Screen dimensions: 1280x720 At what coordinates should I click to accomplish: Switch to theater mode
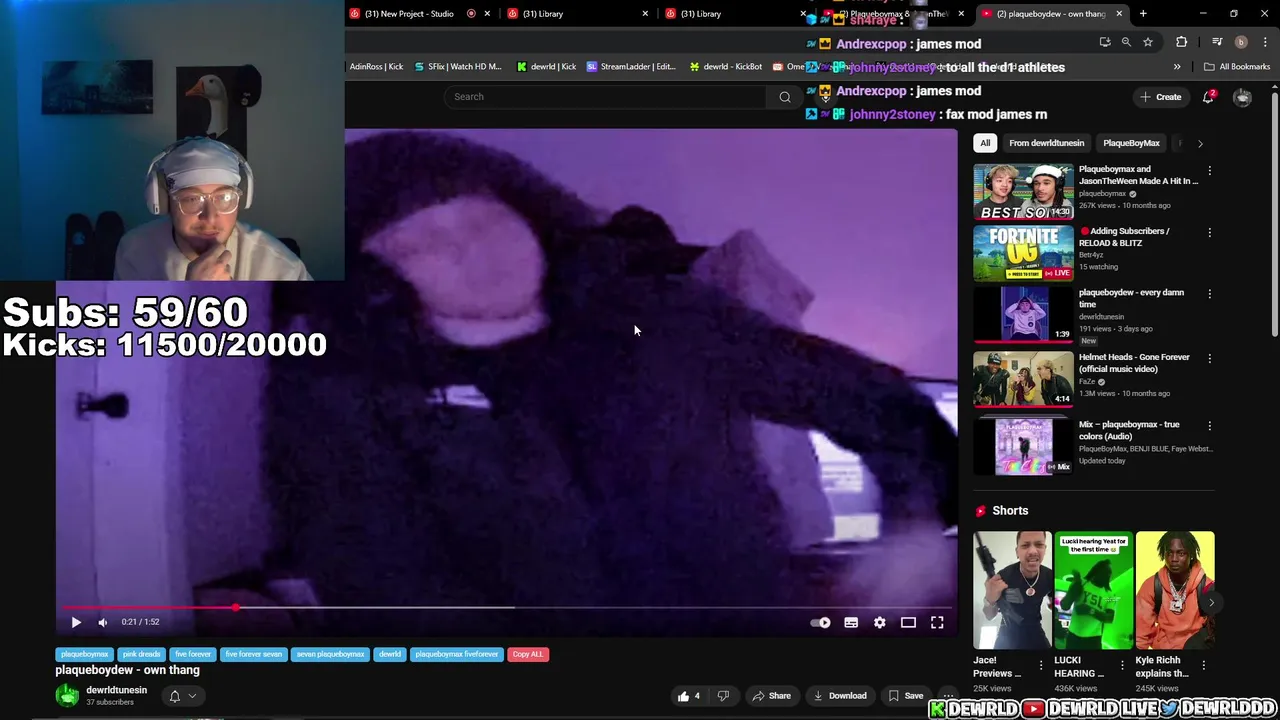(x=908, y=622)
